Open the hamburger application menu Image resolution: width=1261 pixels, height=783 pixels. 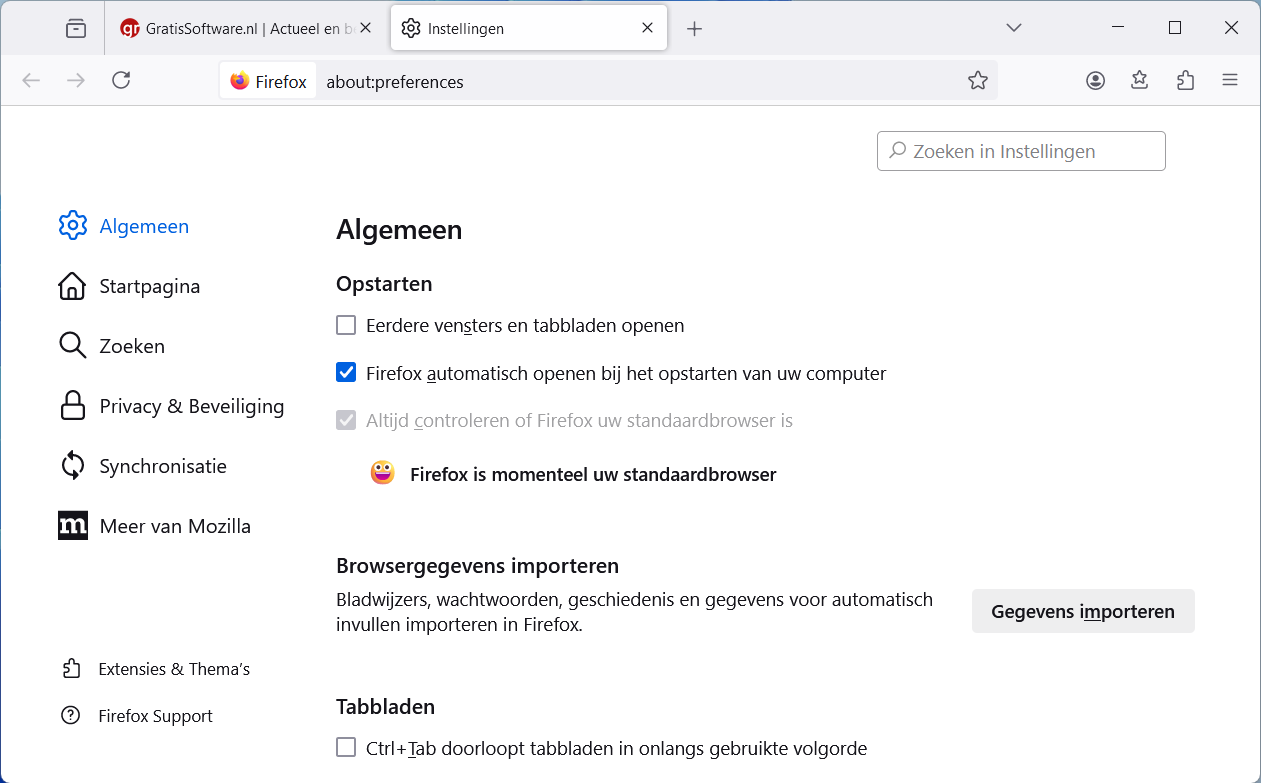[x=1230, y=81]
